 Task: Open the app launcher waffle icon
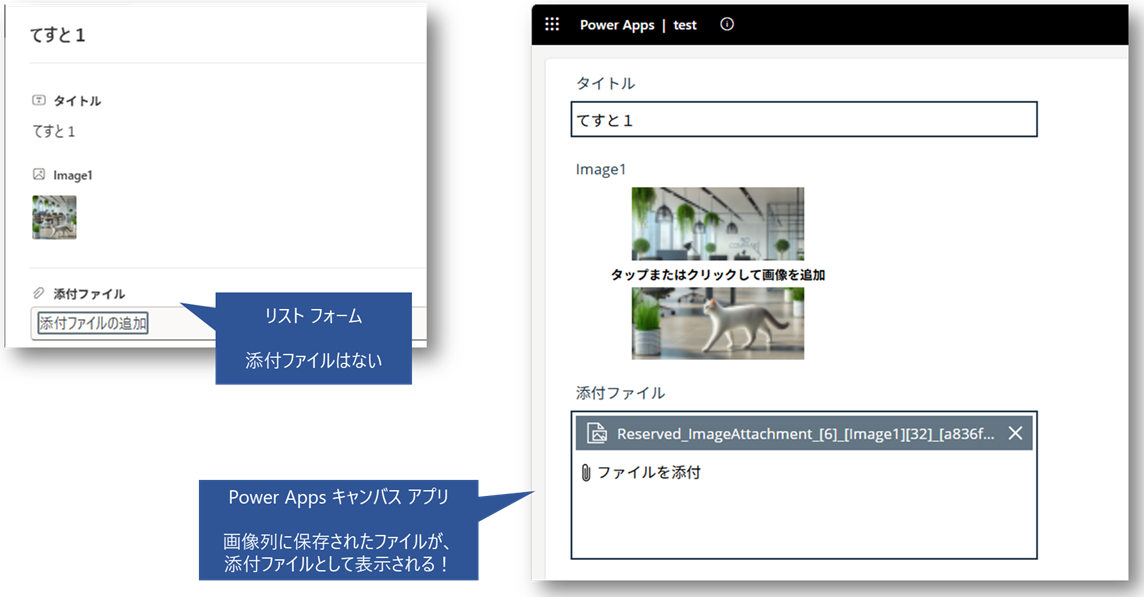pyautogui.click(x=552, y=25)
